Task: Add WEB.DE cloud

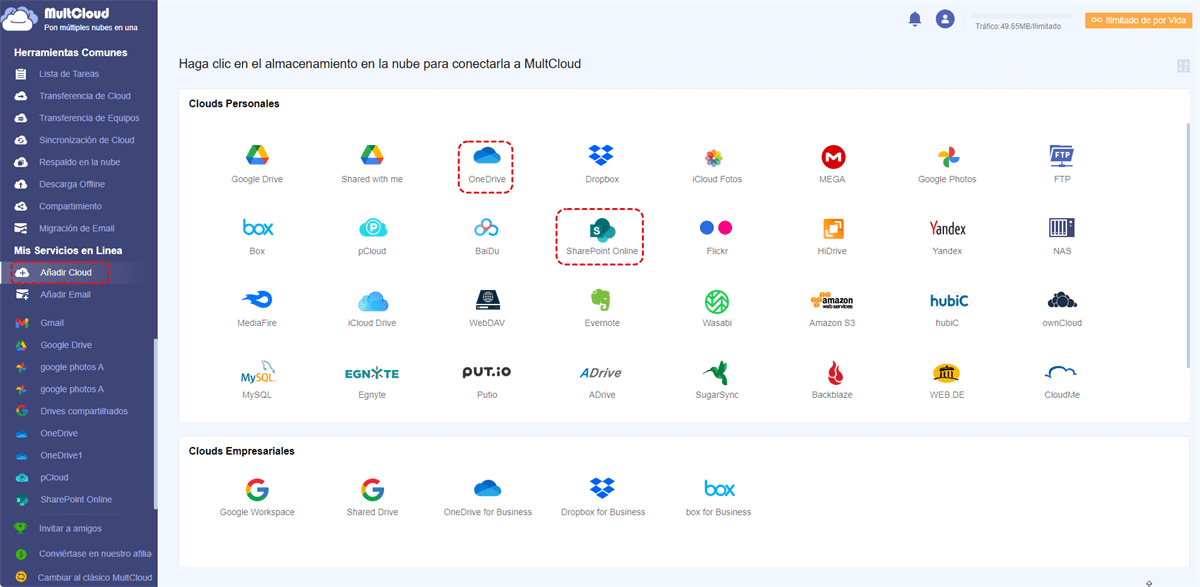Action: point(947,372)
